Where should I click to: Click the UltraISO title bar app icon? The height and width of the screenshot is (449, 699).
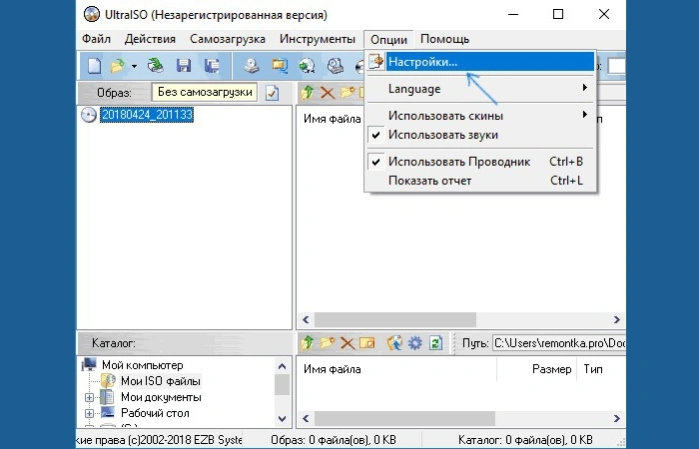point(92,14)
